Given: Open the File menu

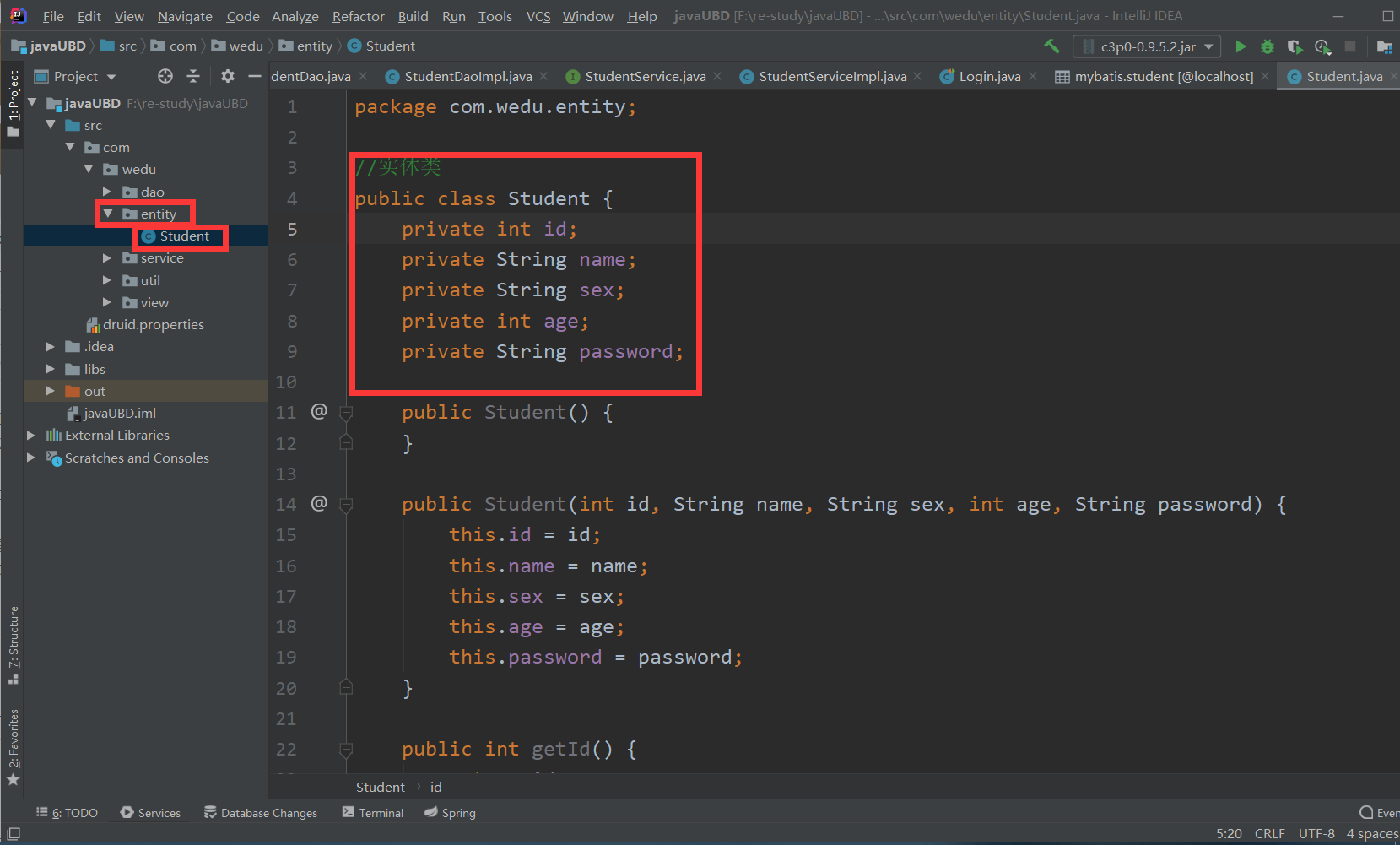Looking at the screenshot, I should tap(53, 16).
